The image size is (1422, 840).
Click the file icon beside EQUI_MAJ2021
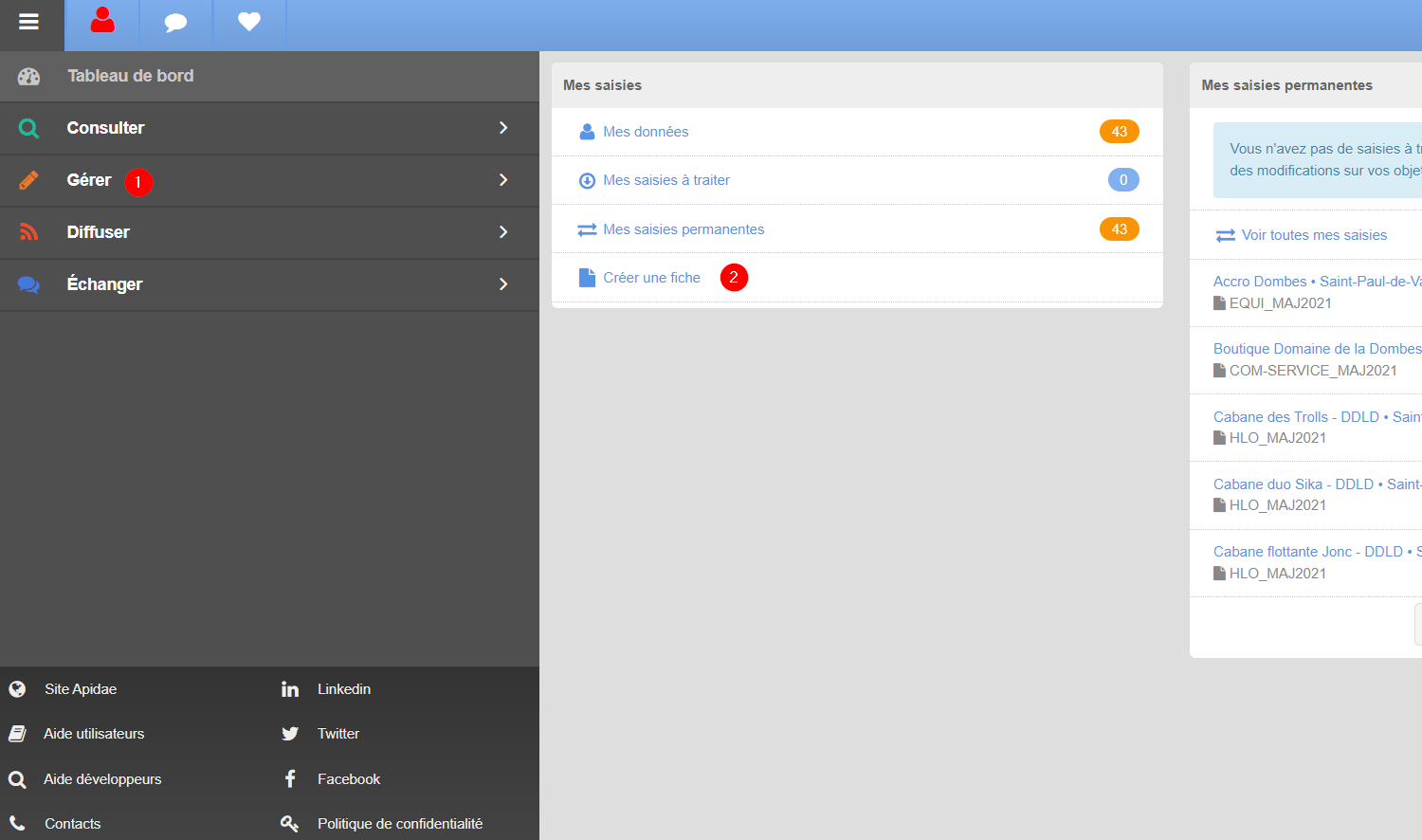tap(1220, 303)
